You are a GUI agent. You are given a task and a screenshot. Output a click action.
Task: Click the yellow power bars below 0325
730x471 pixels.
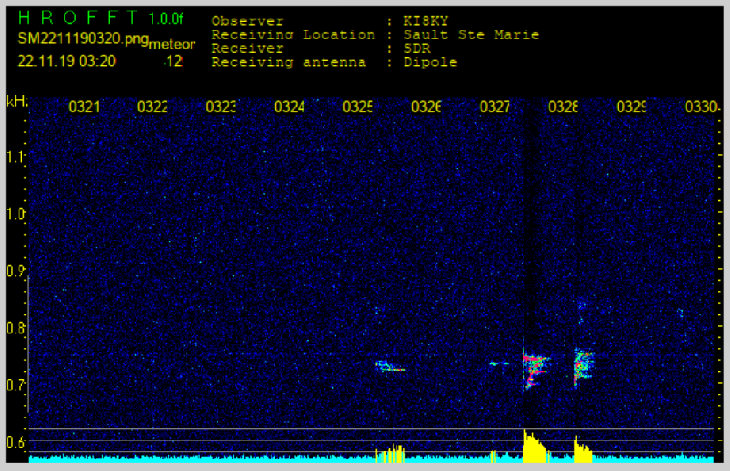389,455
